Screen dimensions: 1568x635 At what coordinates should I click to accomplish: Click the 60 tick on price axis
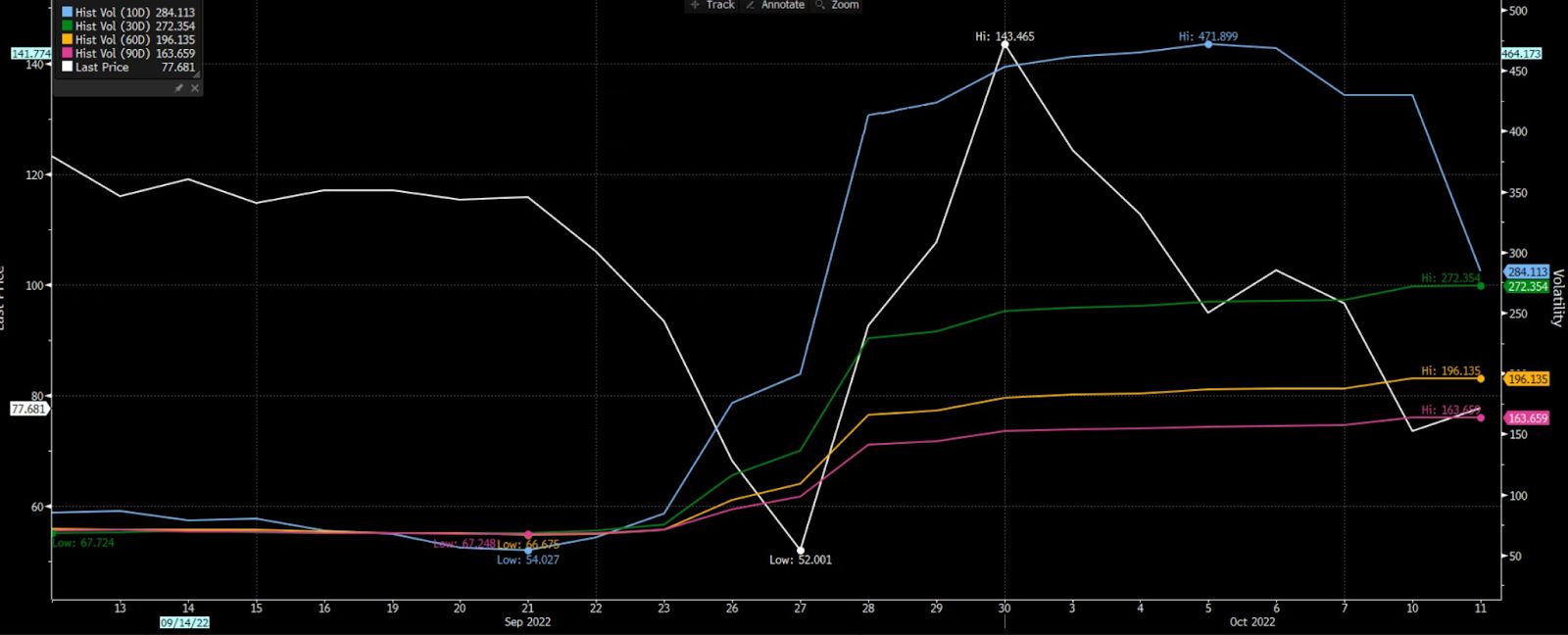37,508
